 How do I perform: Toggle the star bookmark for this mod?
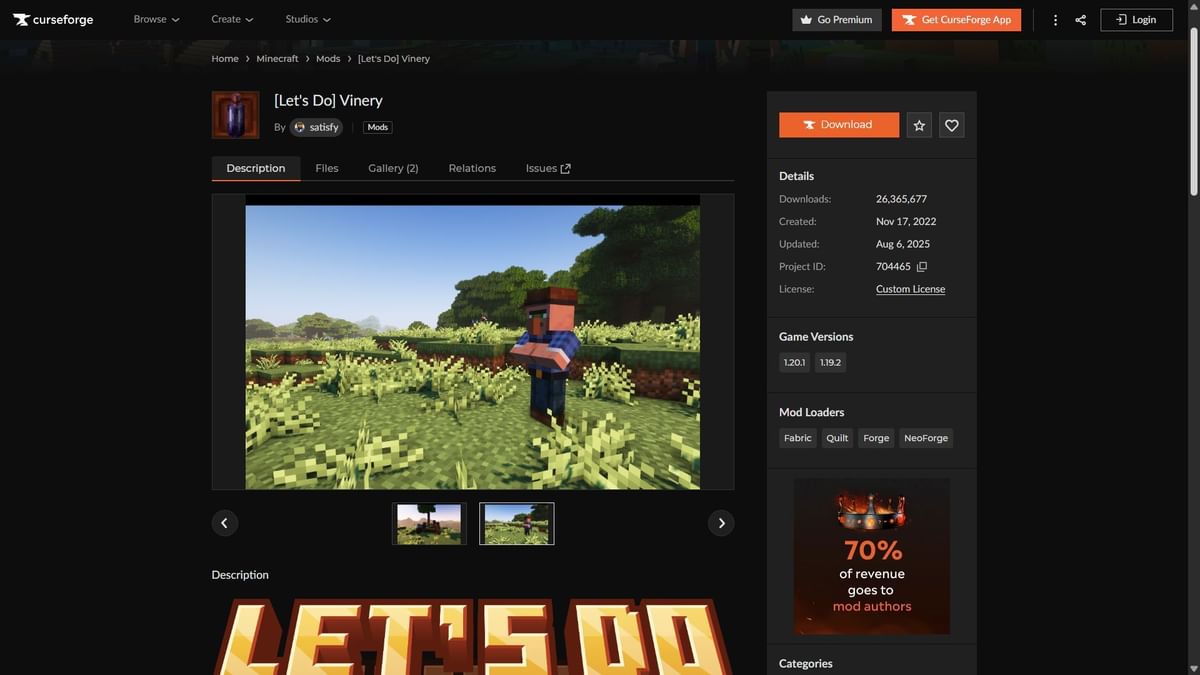point(918,124)
